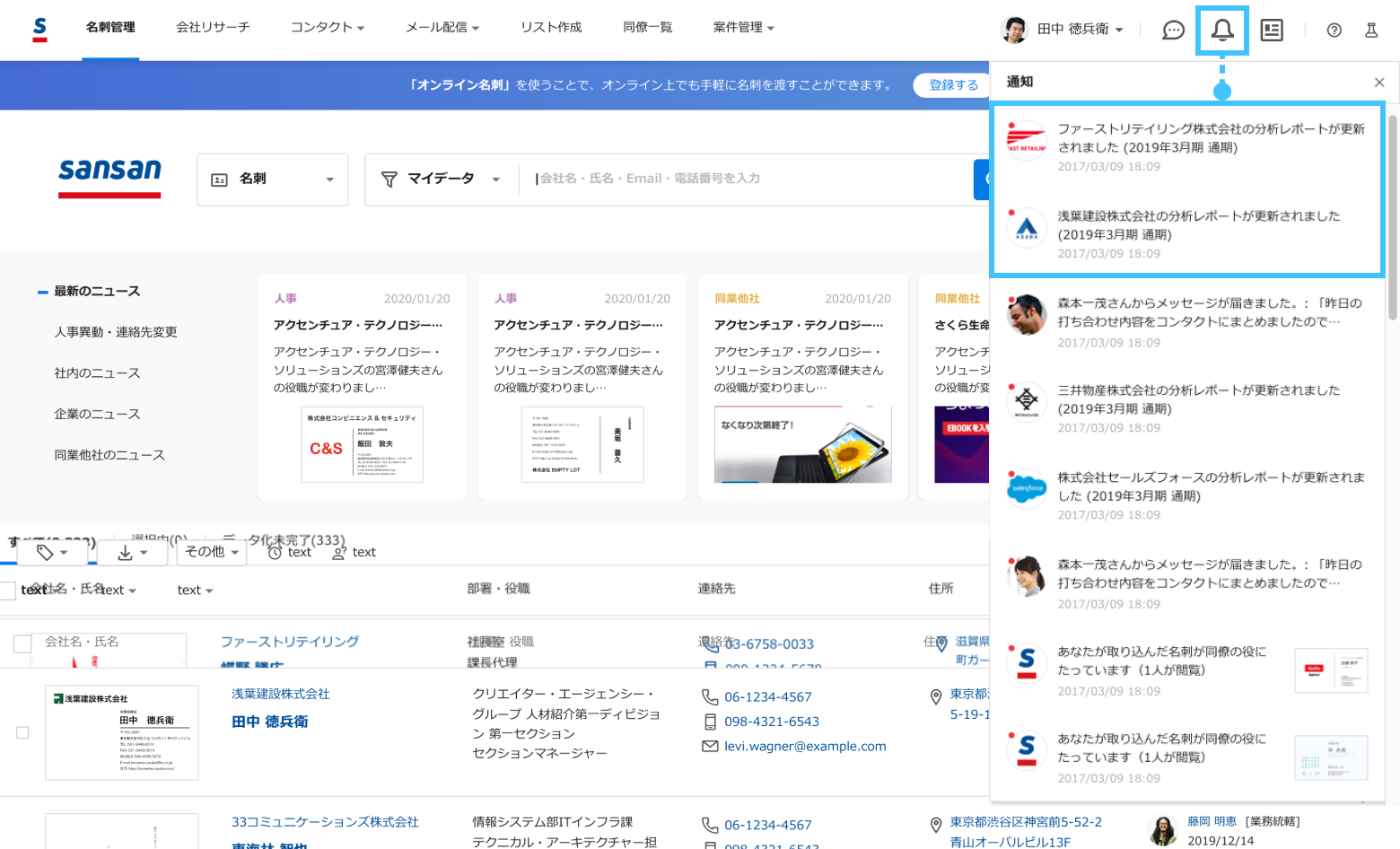
Task: Click envelope icon beside levi.wagner email
Action: [x=710, y=747]
